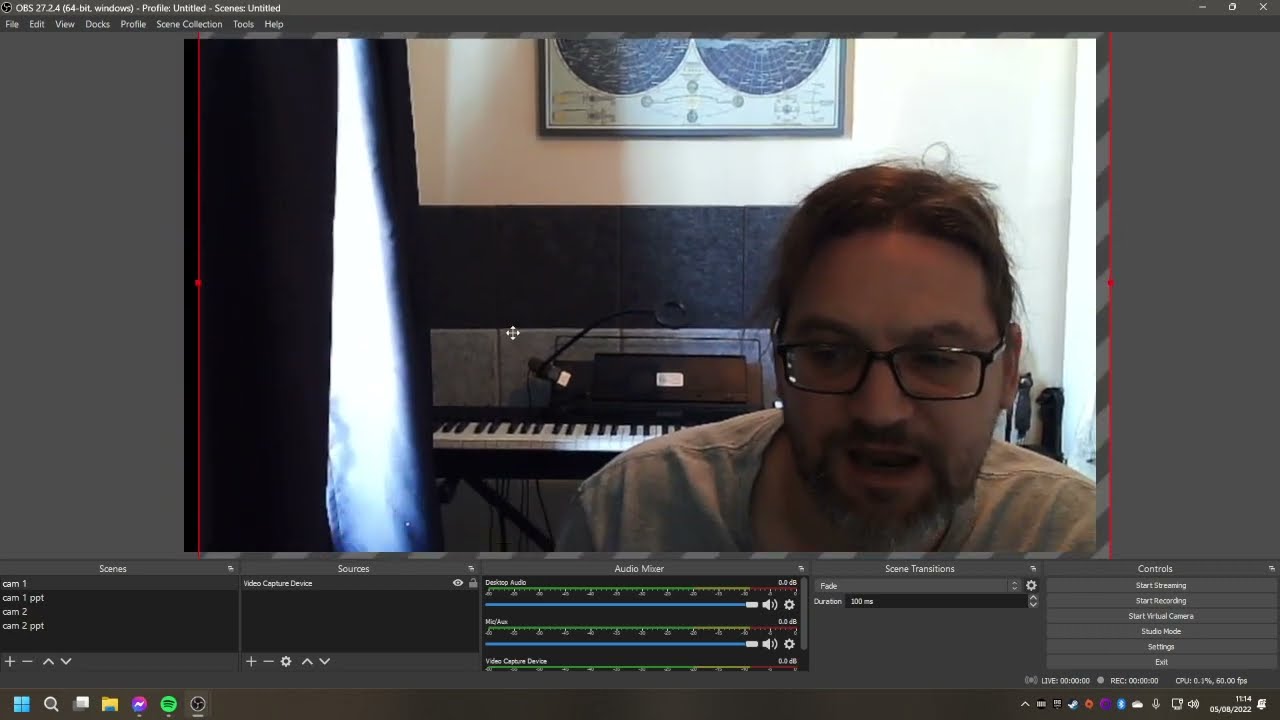Mute Desktop Audio with the speaker icon
This screenshot has width=1280, height=720.
(769, 604)
